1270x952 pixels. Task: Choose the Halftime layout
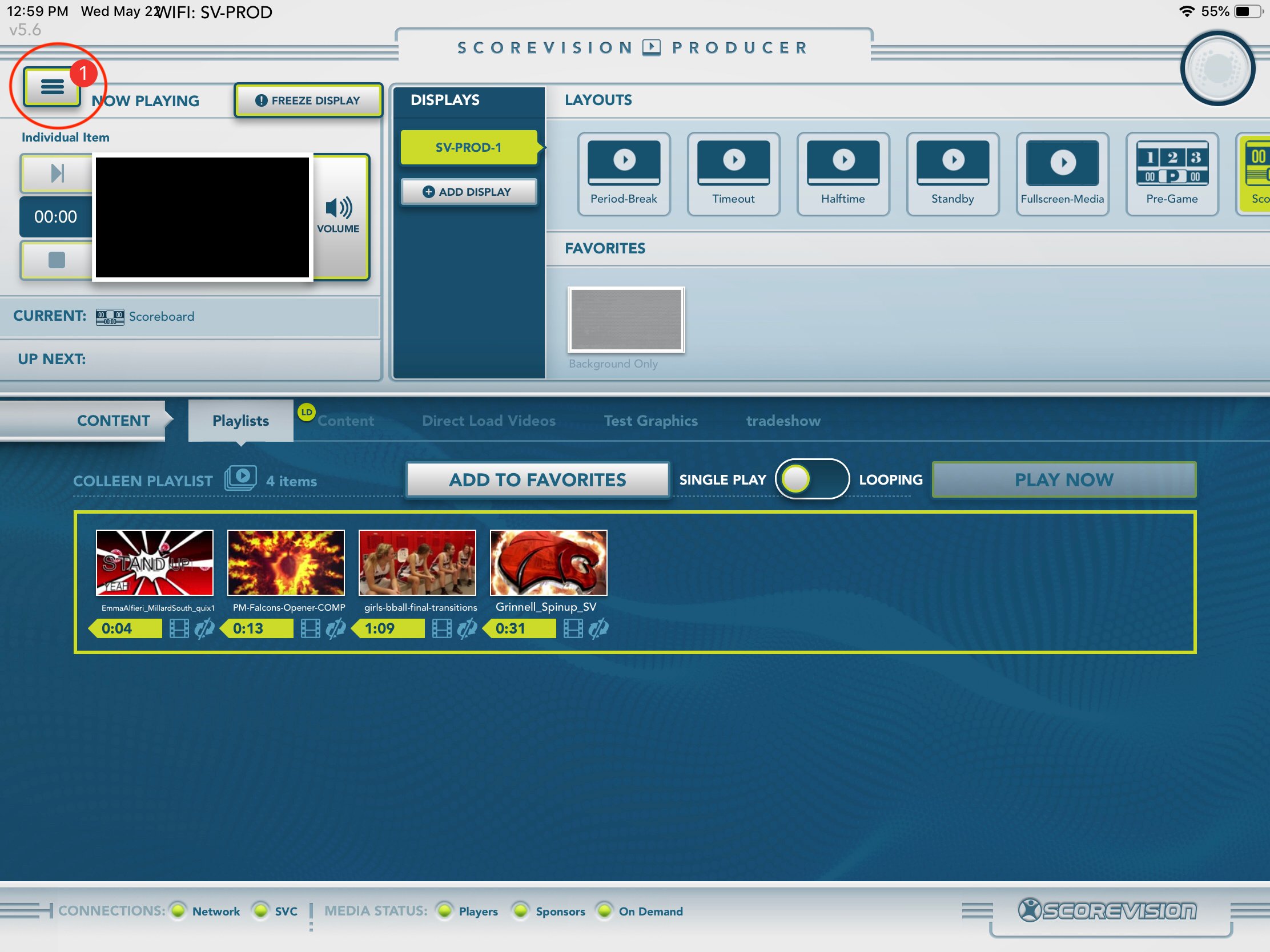843,174
